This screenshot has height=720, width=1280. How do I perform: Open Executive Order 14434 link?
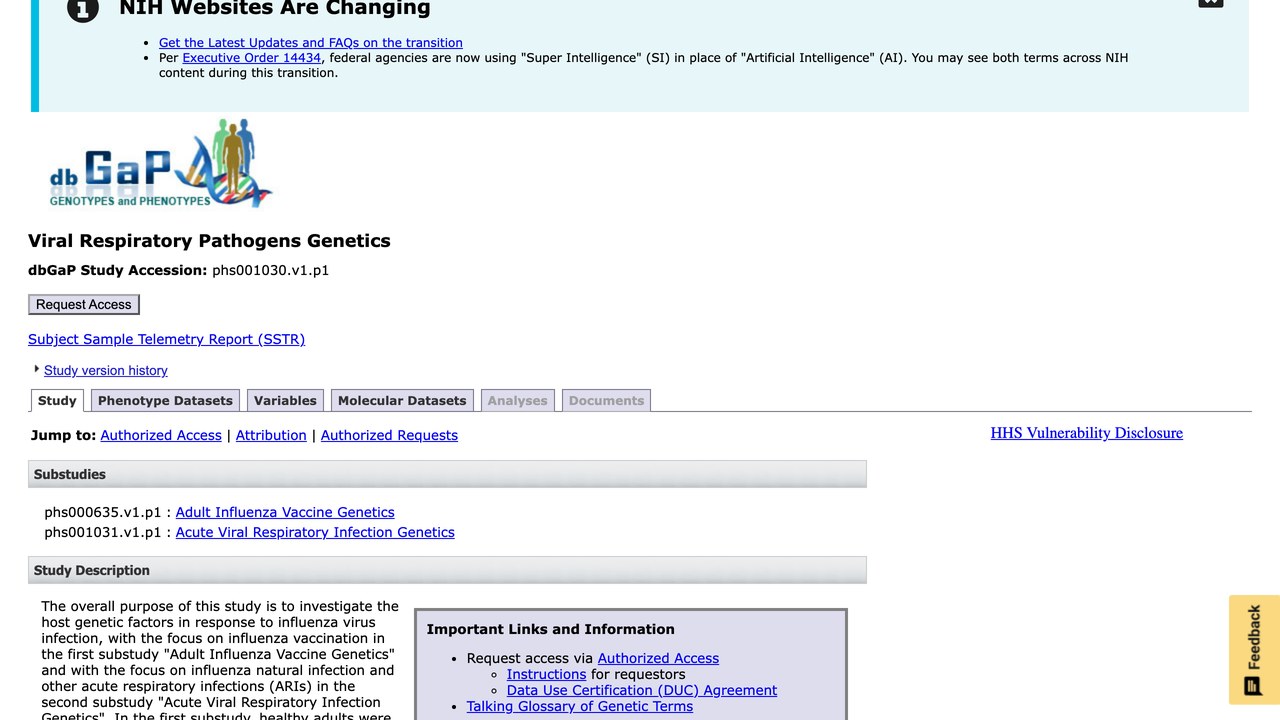(252, 58)
